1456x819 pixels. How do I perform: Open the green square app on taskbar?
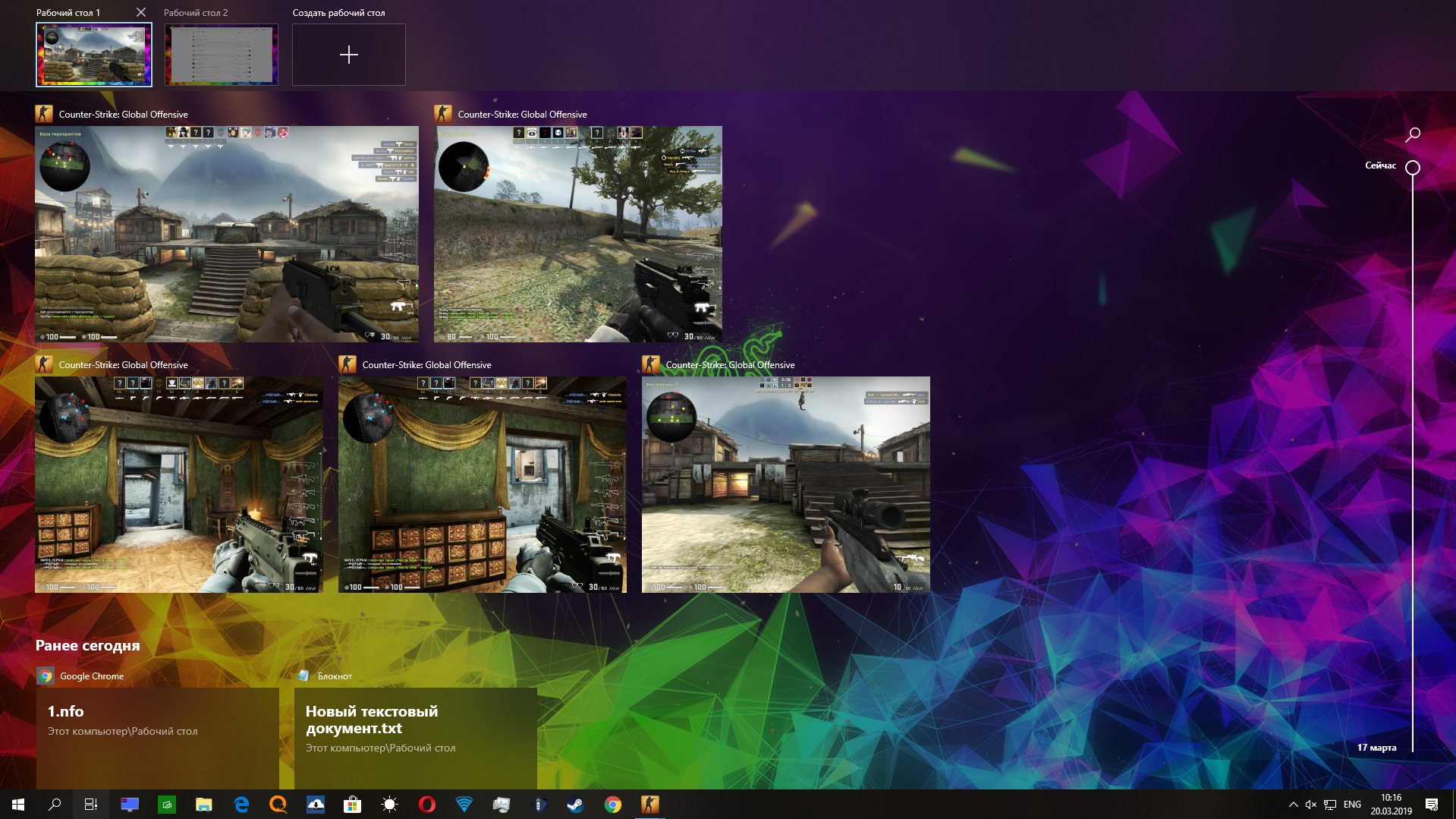coord(167,805)
